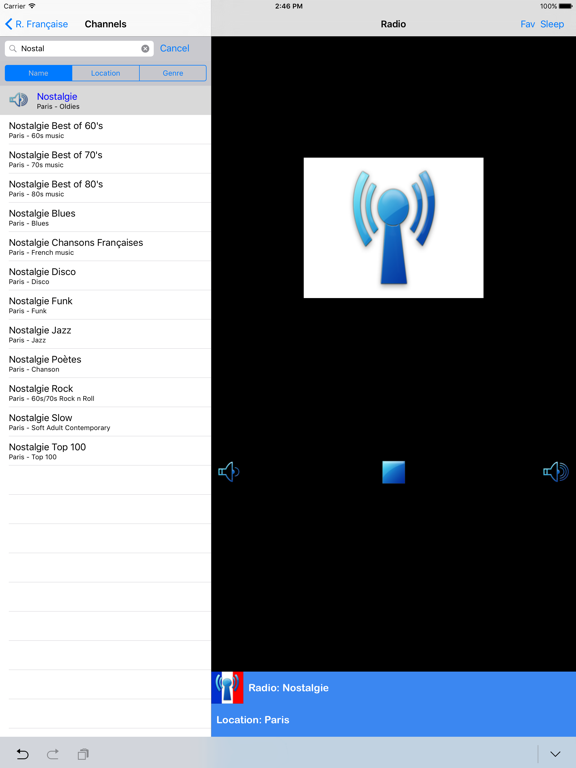Screen dimensions: 576x768
Task: Tap the Location: Paris label
Action: tap(253, 720)
